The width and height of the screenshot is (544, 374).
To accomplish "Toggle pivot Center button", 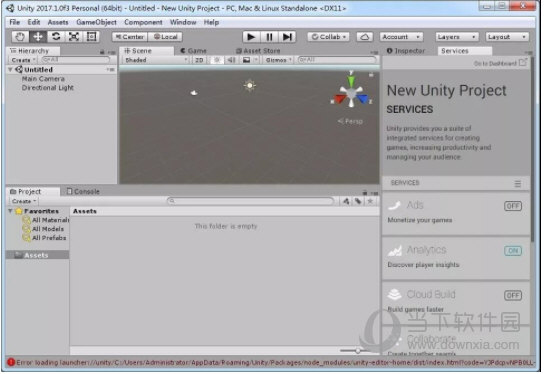I will pos(130,37).
